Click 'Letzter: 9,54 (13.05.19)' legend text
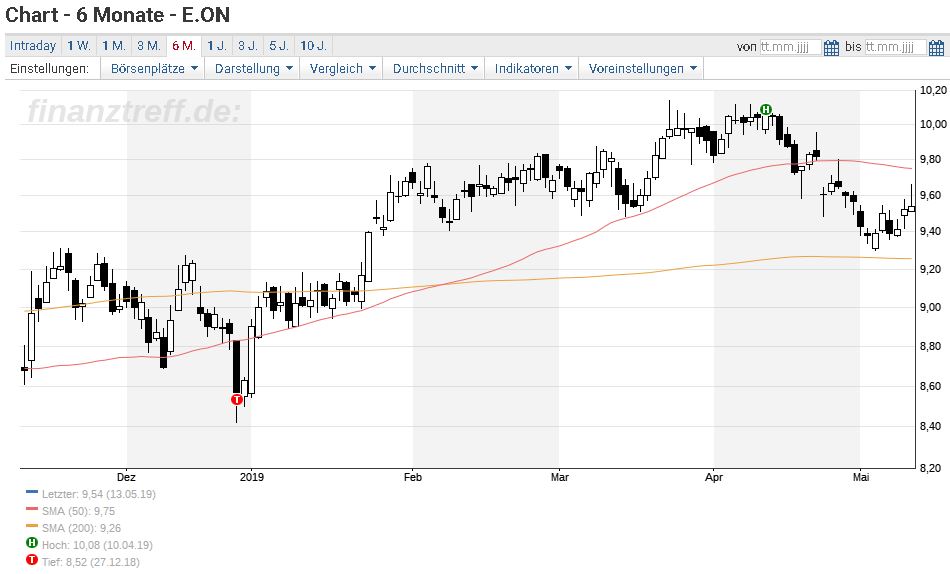 tap(99, 494)
